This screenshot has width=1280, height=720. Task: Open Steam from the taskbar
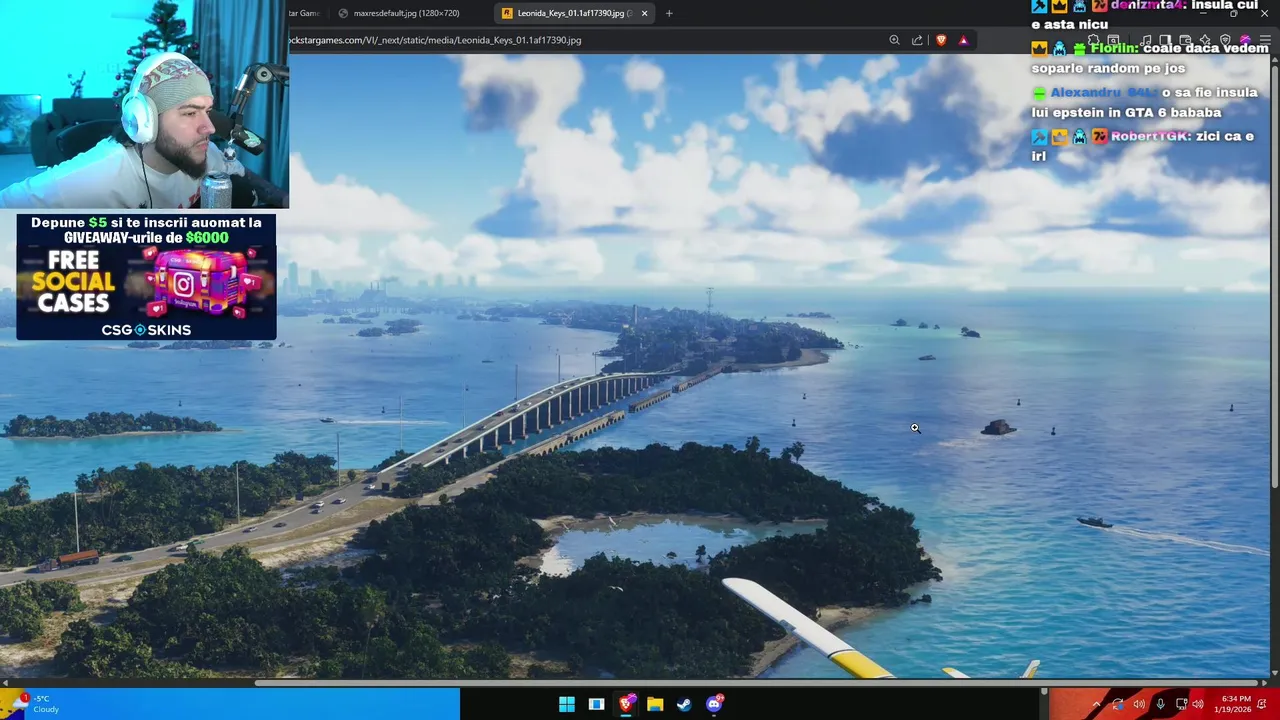pos(684,704)
